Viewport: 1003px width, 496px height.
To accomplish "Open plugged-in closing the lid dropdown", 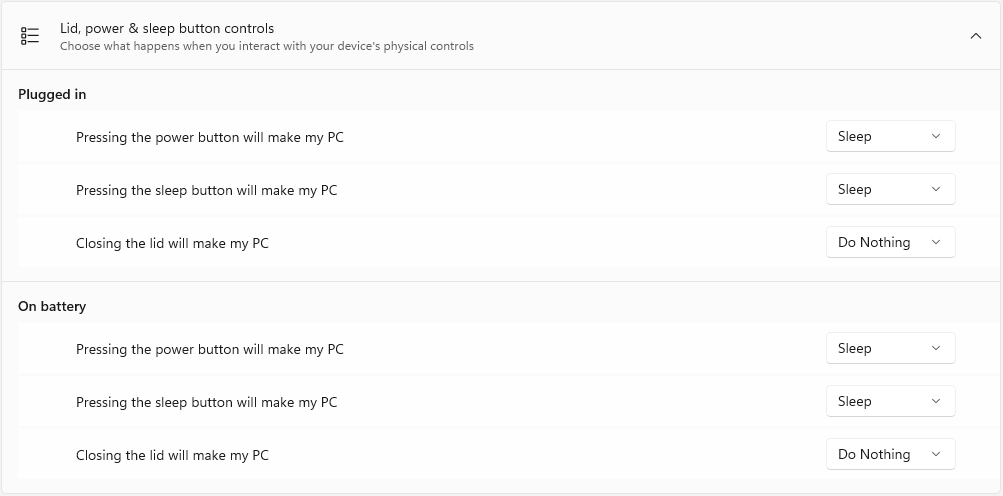I will pyautogui.click(x=890, y=243).
